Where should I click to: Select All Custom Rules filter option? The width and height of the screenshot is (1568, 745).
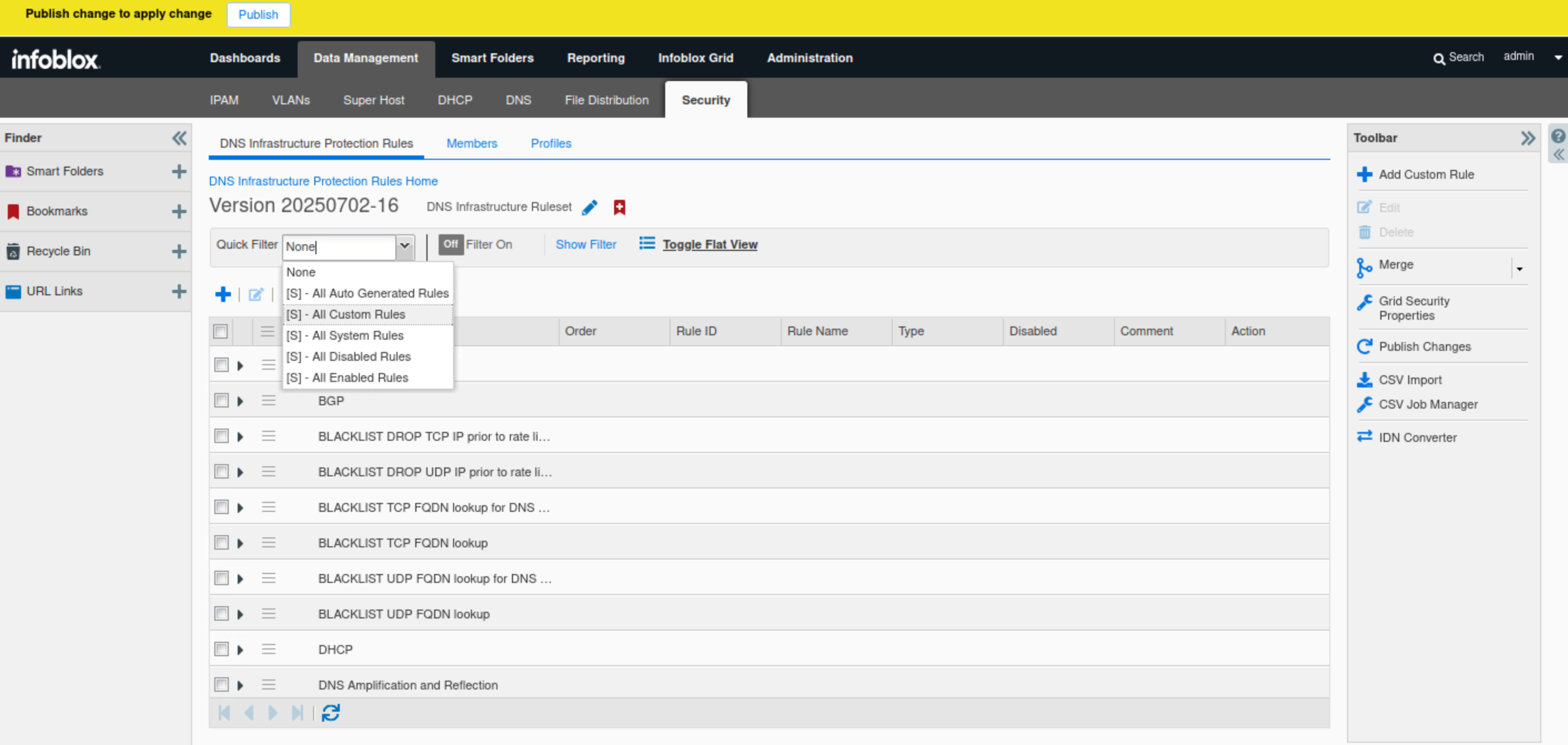coord(368,315)
